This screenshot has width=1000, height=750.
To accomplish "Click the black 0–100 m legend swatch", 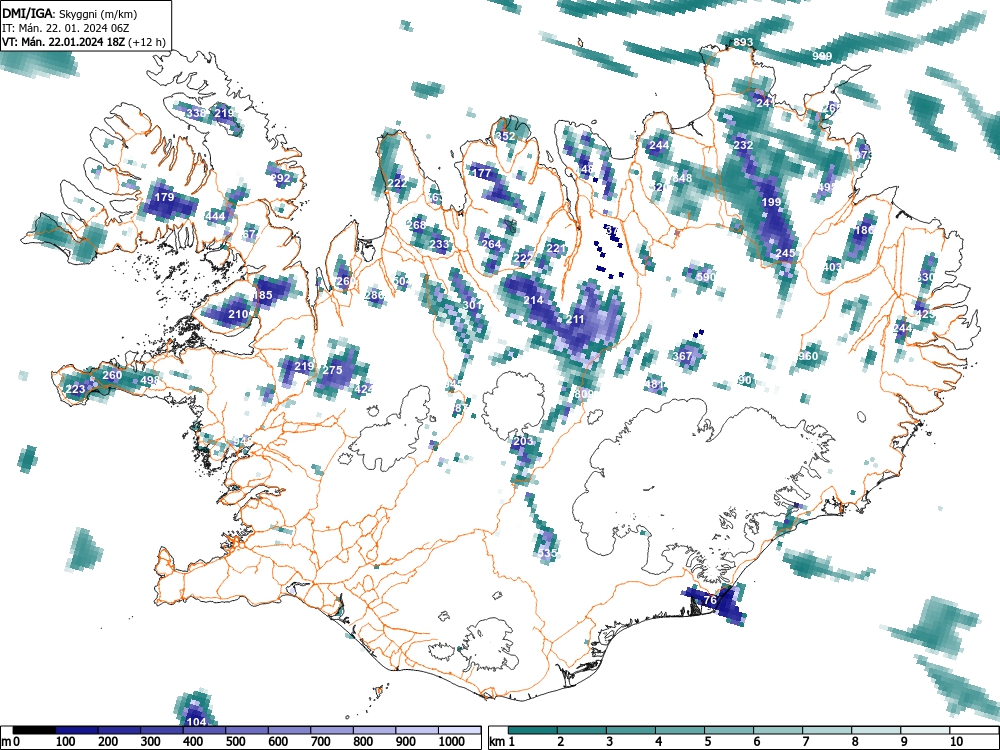I will click(34, 730).
